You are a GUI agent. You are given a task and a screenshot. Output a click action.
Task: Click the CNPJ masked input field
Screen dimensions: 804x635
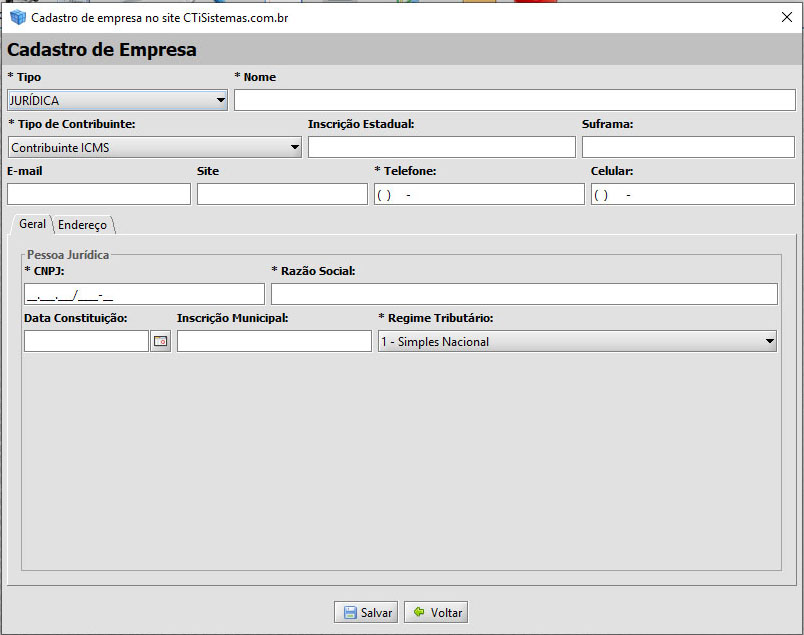144,294
